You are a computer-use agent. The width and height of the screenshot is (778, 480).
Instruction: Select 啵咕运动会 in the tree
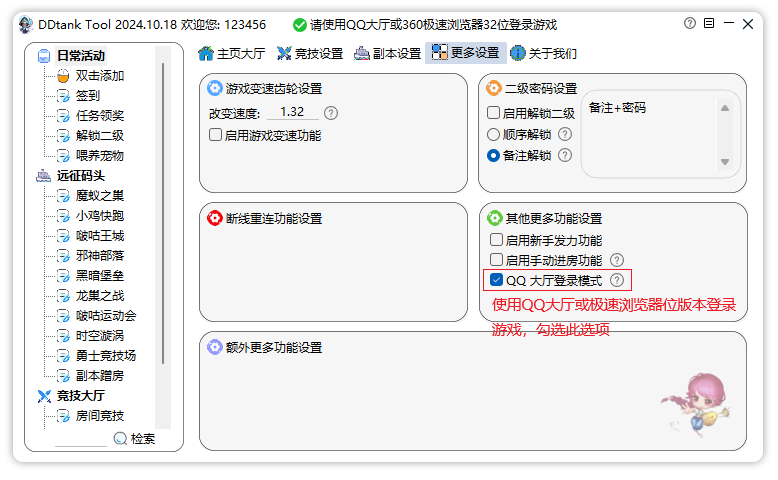[106, 316]
